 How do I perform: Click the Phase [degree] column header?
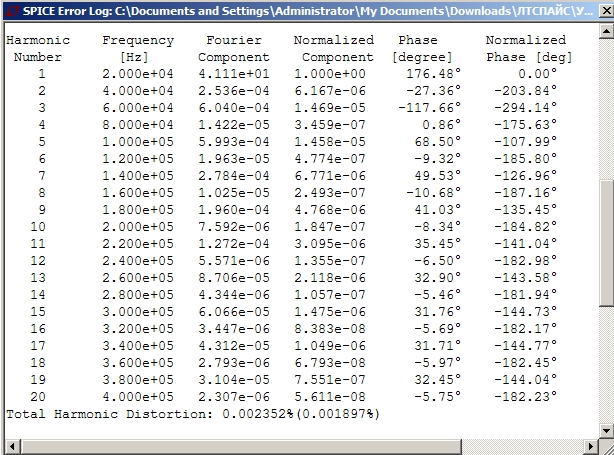point(422,49)
